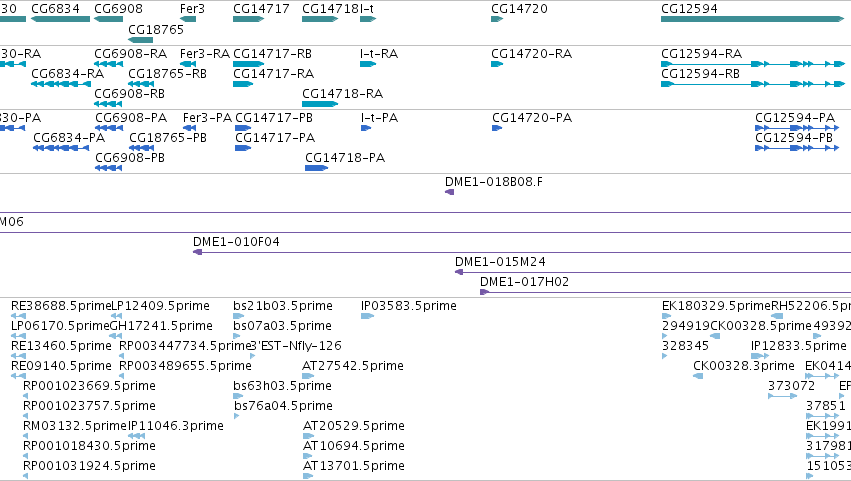This screenshot has height=481, width=851.
Task: Select EST RE13460.5prime
Action: (x=61, y=346)
